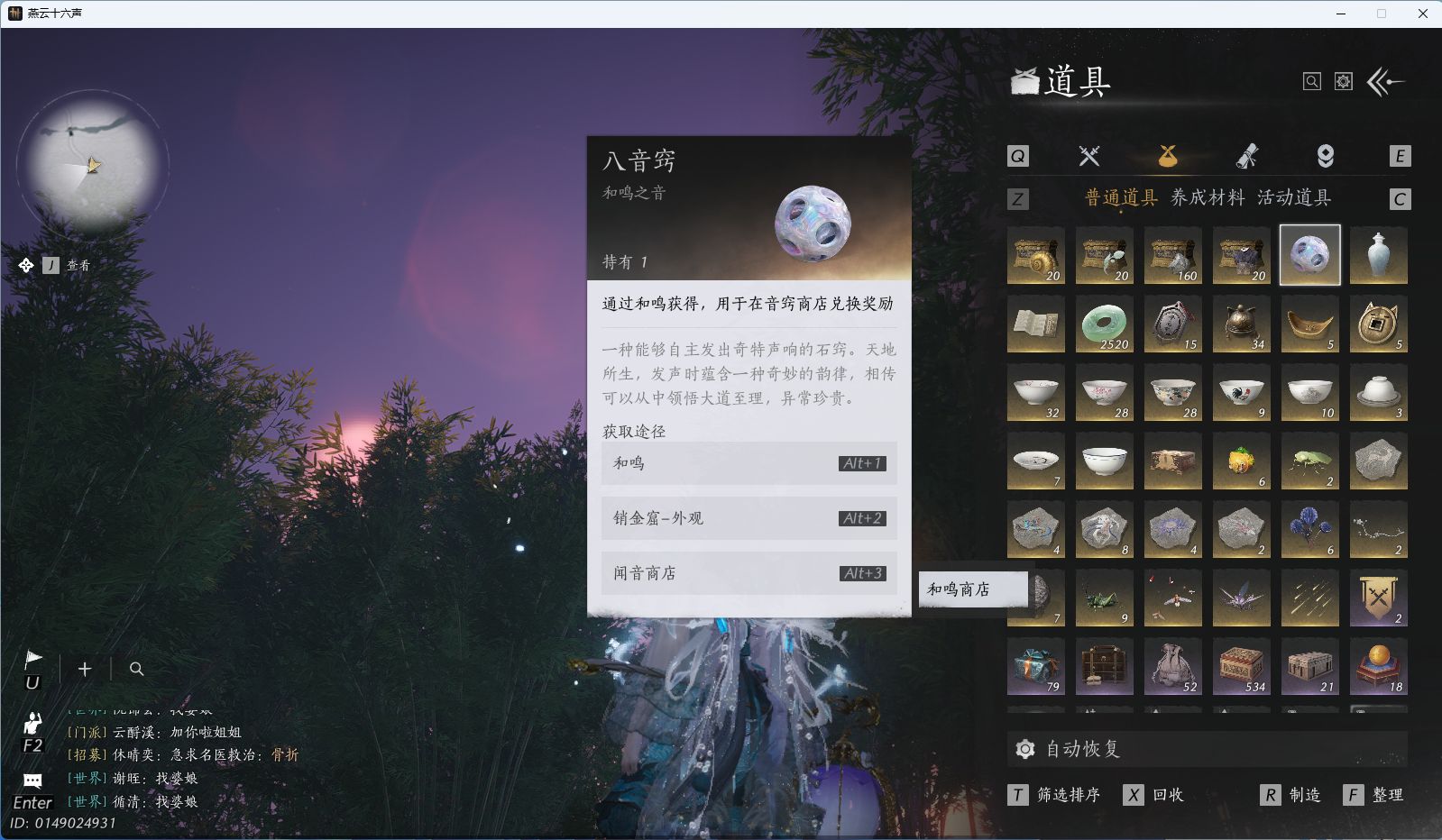Select the hexagonal mirror item with 15
Screen dimensions: 1442x840
tap(1172, 324)
